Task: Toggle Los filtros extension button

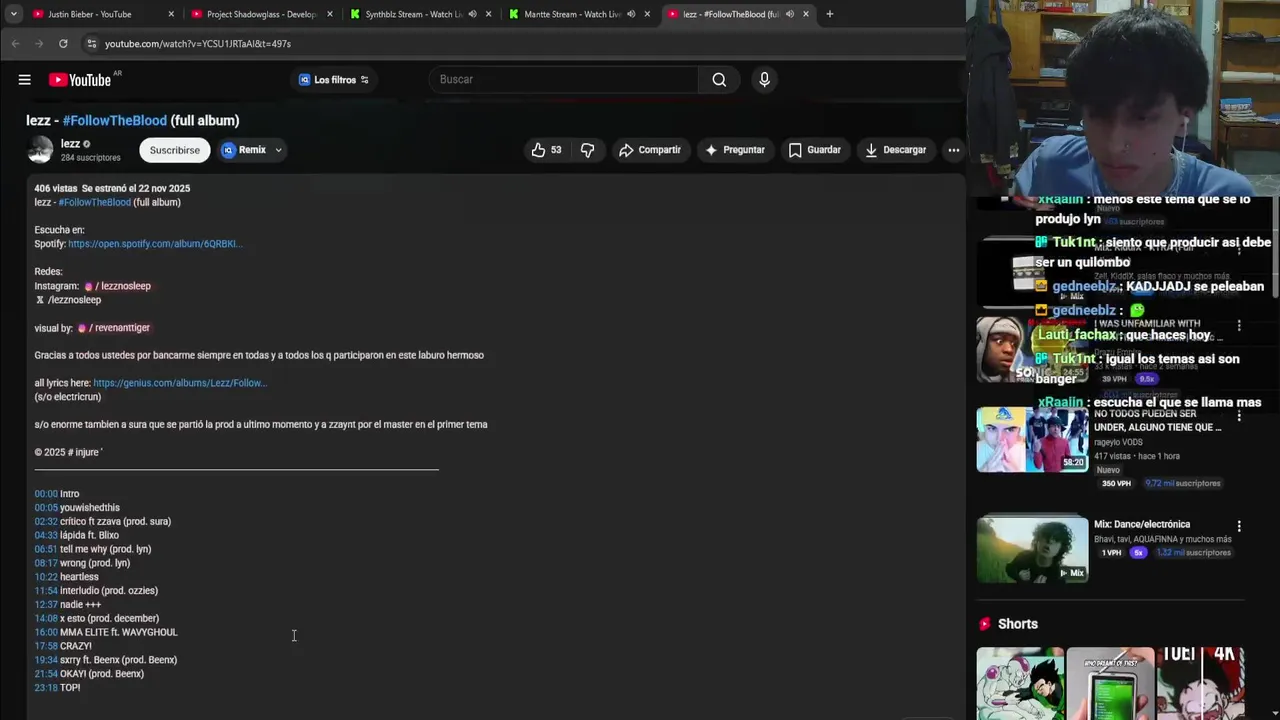Action: tap(334, 80)
